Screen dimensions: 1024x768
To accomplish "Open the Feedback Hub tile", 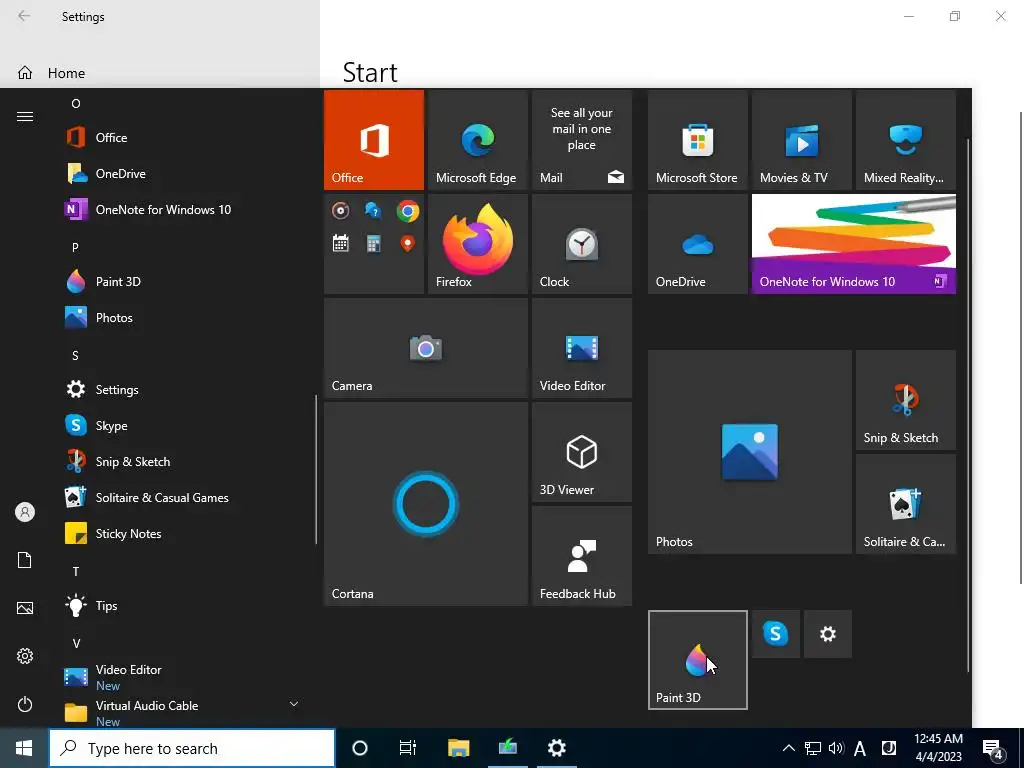I will tap(581, 556).
